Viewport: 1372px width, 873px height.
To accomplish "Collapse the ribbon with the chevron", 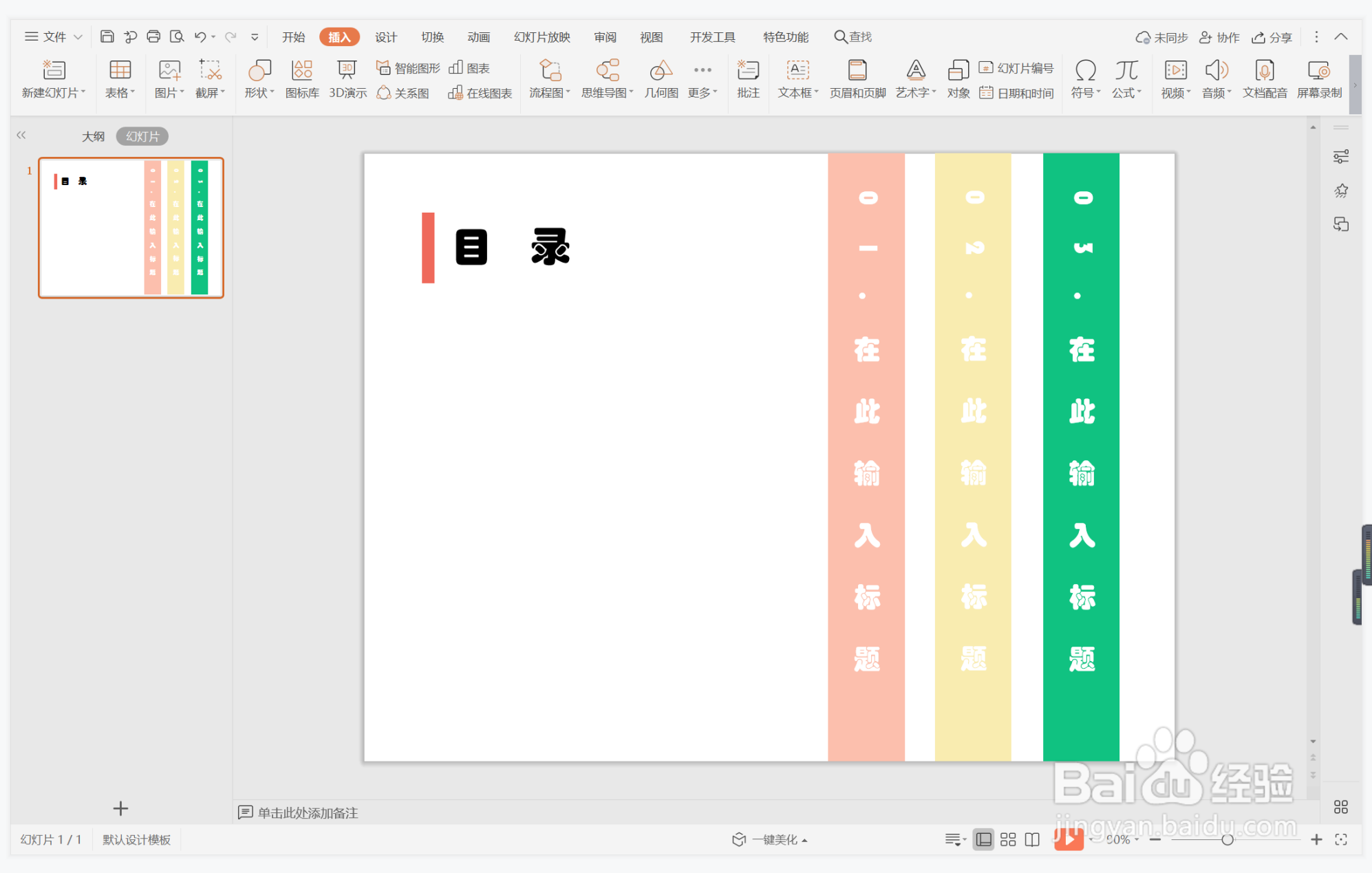I will [x=1341, y=36].
